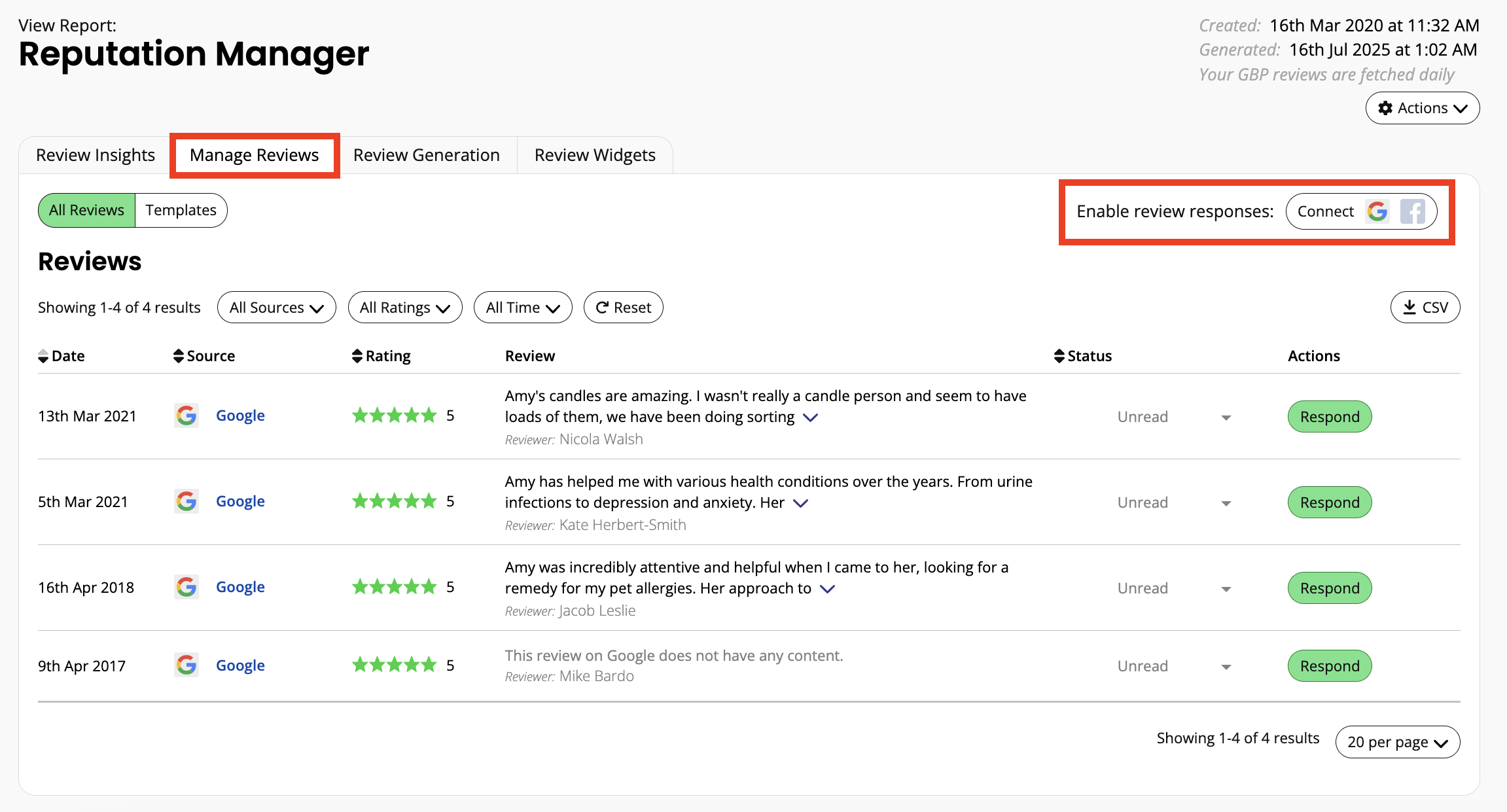Open the All Sources filter dropdown
Viewport: 1507px width, 812px height.
276,308
